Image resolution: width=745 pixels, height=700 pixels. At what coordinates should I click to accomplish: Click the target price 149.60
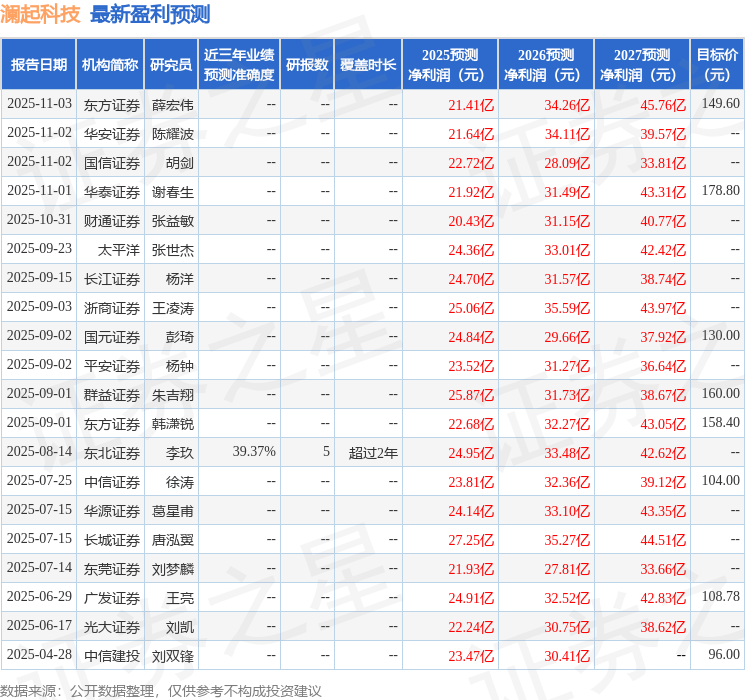[721, 104]
